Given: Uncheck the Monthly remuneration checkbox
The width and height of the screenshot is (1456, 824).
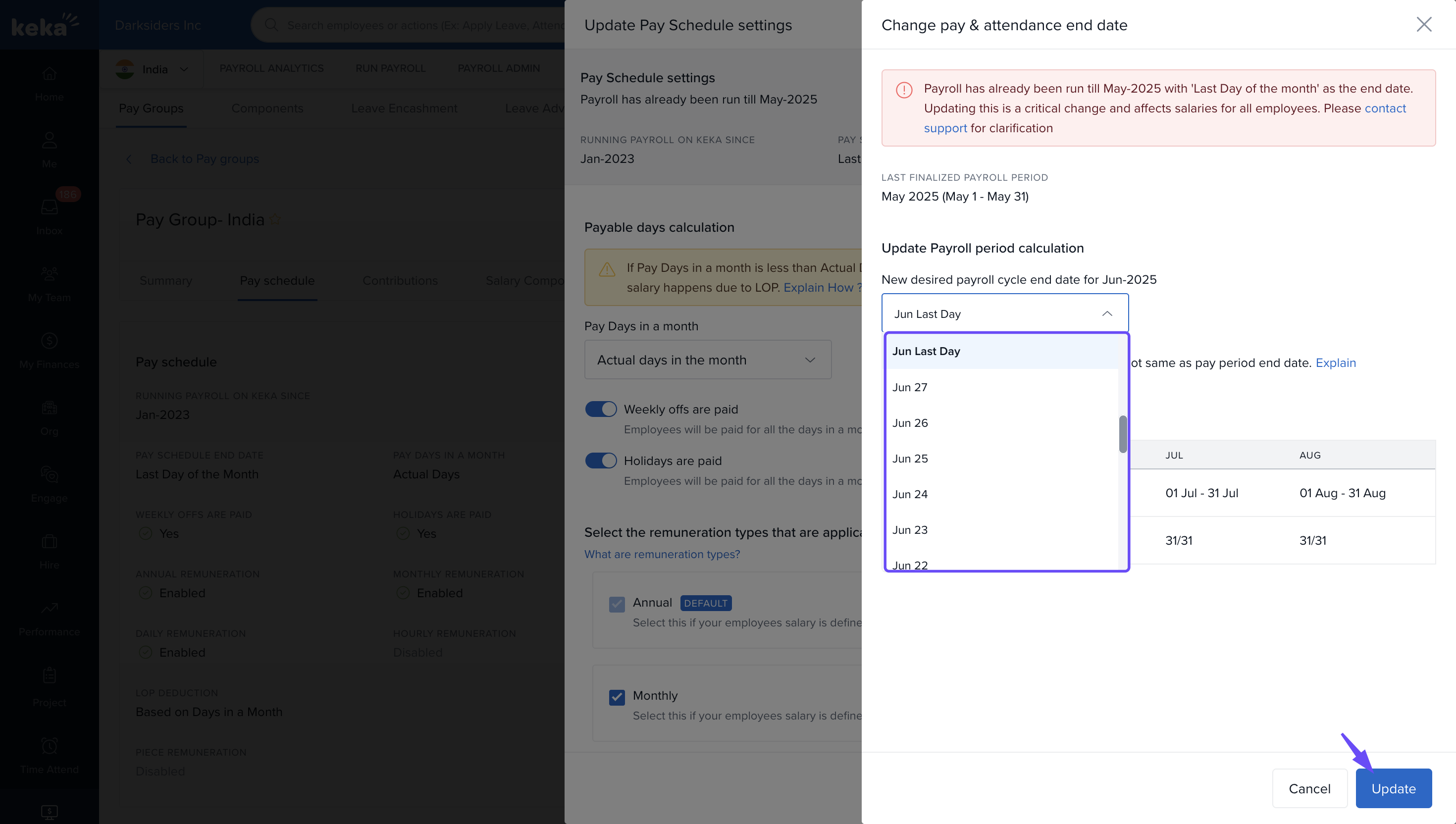Looking at the screenshot, I should coord(617,697).
